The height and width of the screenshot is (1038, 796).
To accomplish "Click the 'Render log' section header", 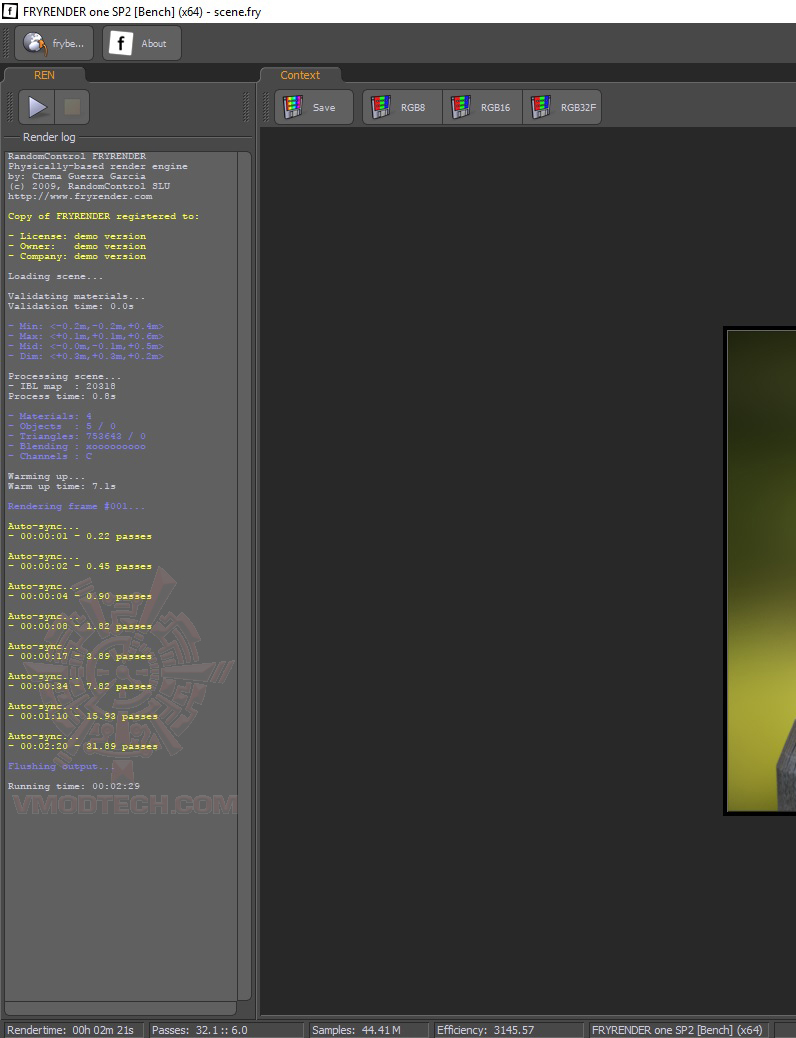I will pos(49,137).
